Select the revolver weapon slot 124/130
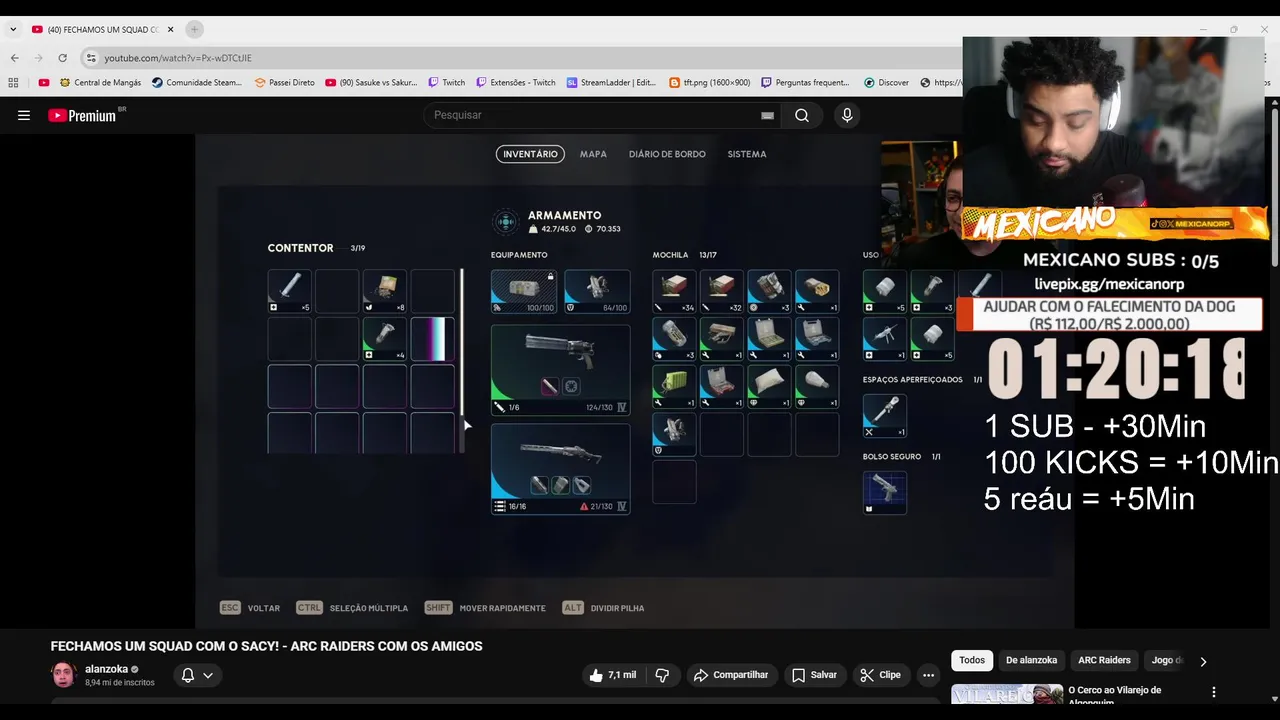The image size is (1280, 720). pos(560,369)
